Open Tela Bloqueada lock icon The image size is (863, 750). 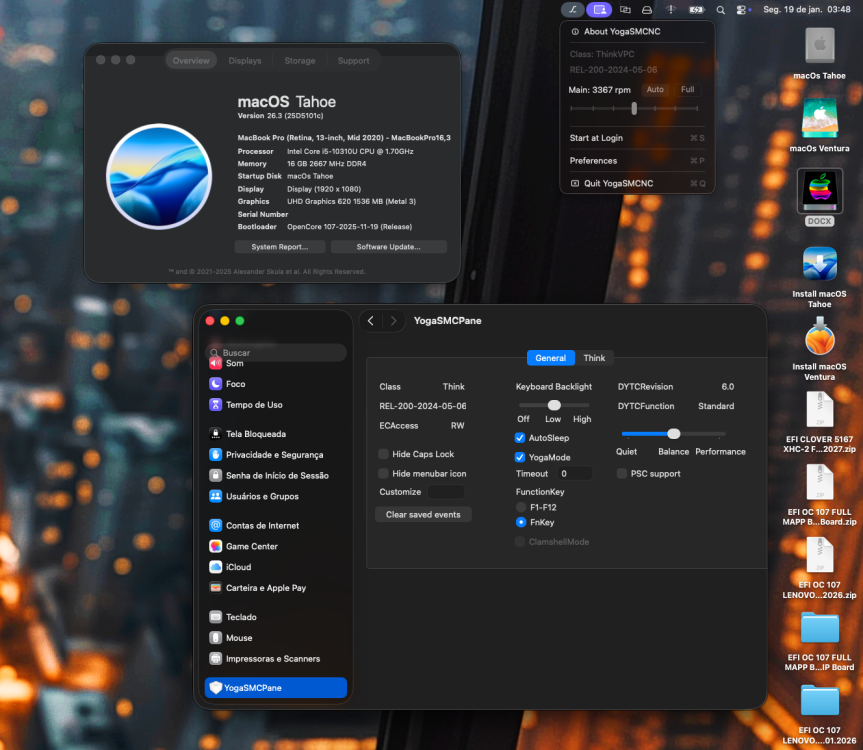coord(216,434)
